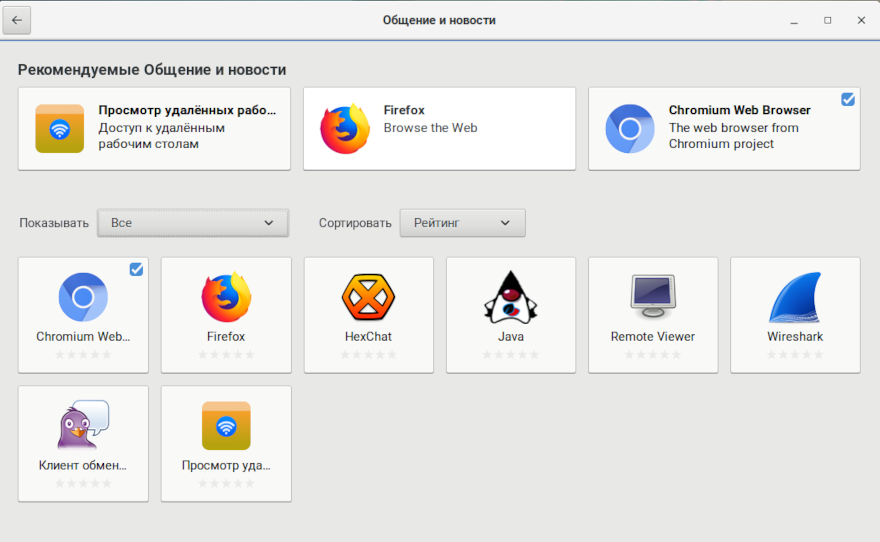Toggle the checkmark on the Chromium grid tile

click(x=136, y=269)
